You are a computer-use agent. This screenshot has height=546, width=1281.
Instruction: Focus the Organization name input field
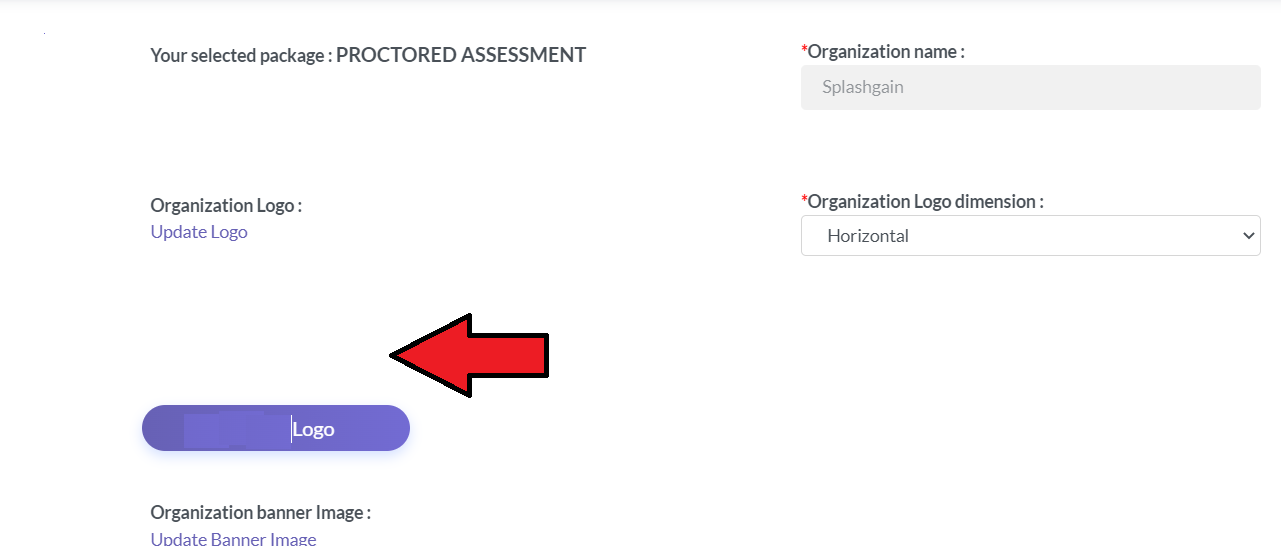coord(1031,87)
